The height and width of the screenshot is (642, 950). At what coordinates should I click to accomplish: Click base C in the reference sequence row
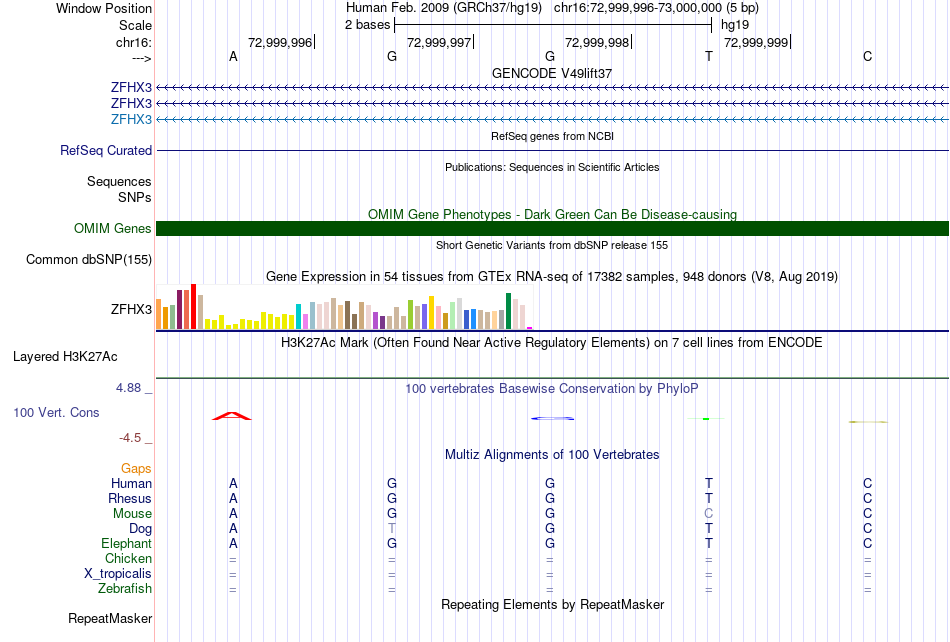coord(868,56)
